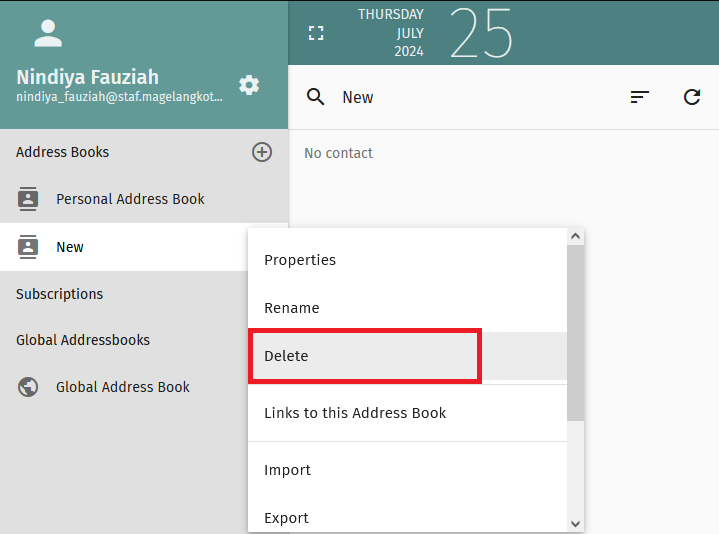Choose Export from the context menu
719x534 pixels.
point(286,518)
